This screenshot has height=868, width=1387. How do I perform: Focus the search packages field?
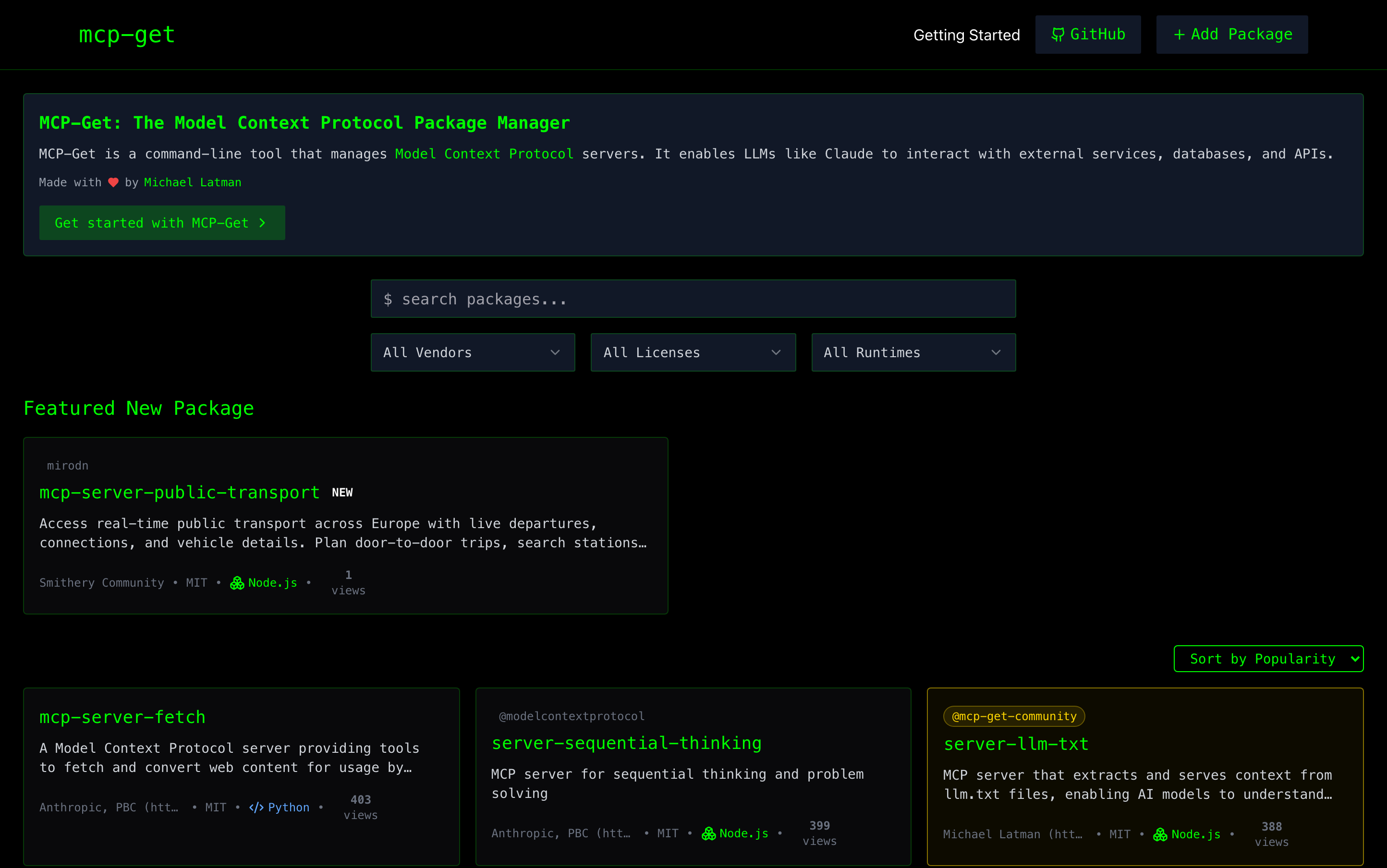[x=693, y=299]
